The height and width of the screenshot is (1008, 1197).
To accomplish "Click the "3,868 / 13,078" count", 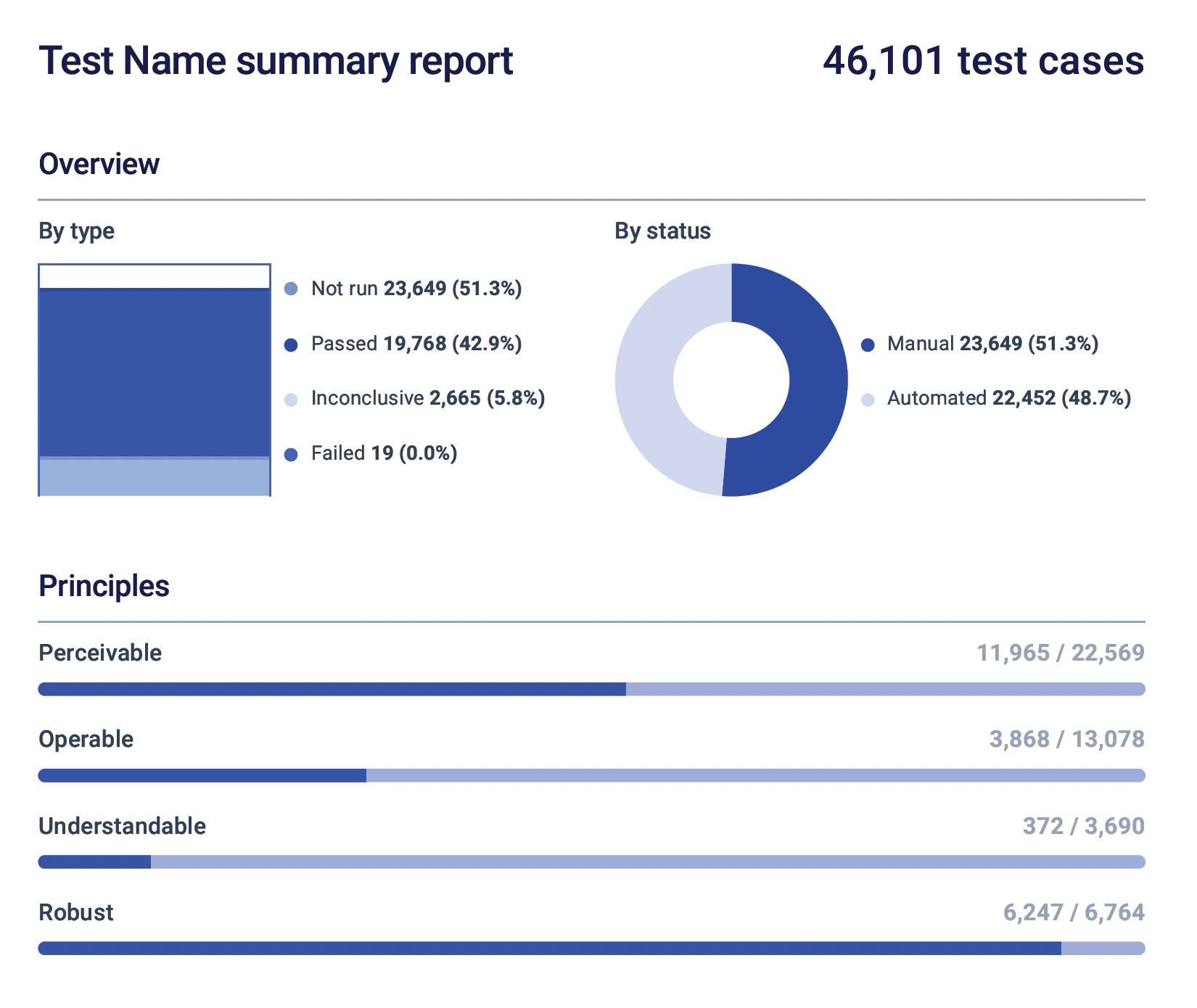I will point(1067,739).
